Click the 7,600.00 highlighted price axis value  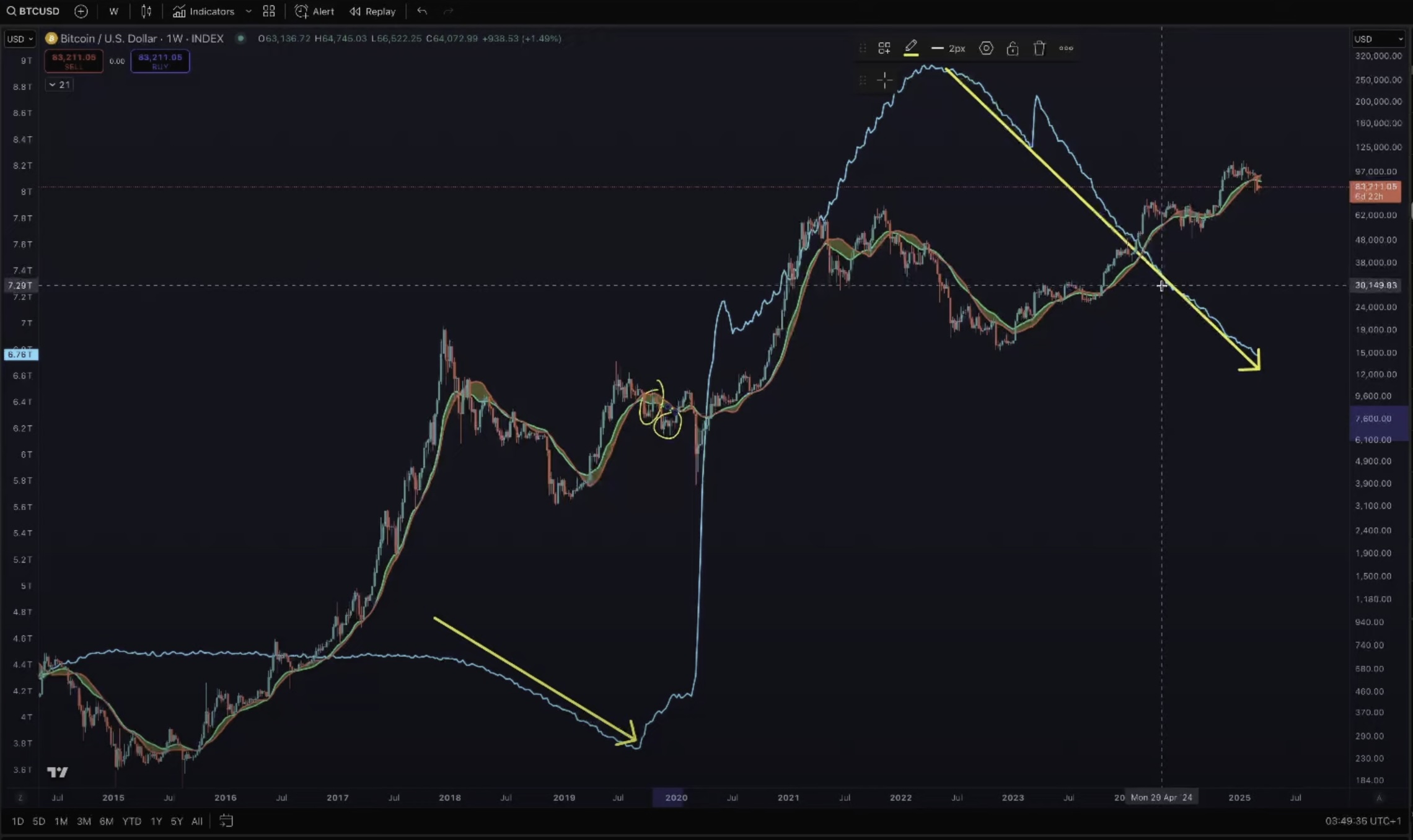pyautogui.click(x=1373, y=419)
